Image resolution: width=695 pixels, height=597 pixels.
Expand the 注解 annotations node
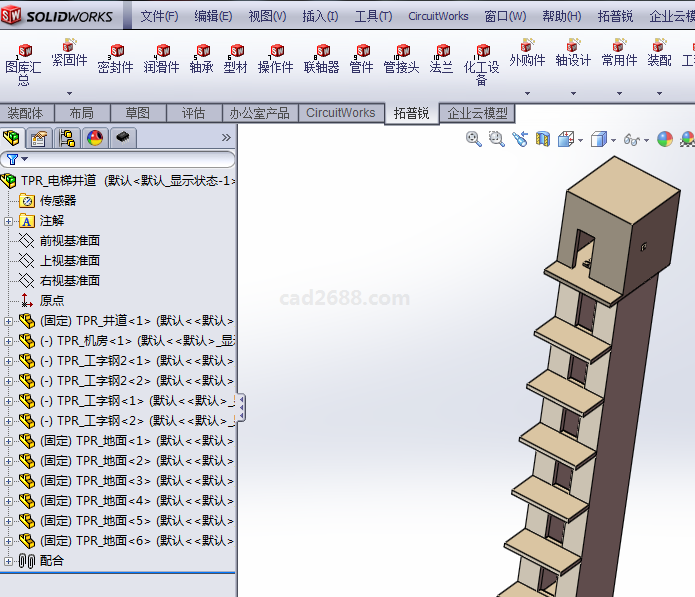pos(9,221)
